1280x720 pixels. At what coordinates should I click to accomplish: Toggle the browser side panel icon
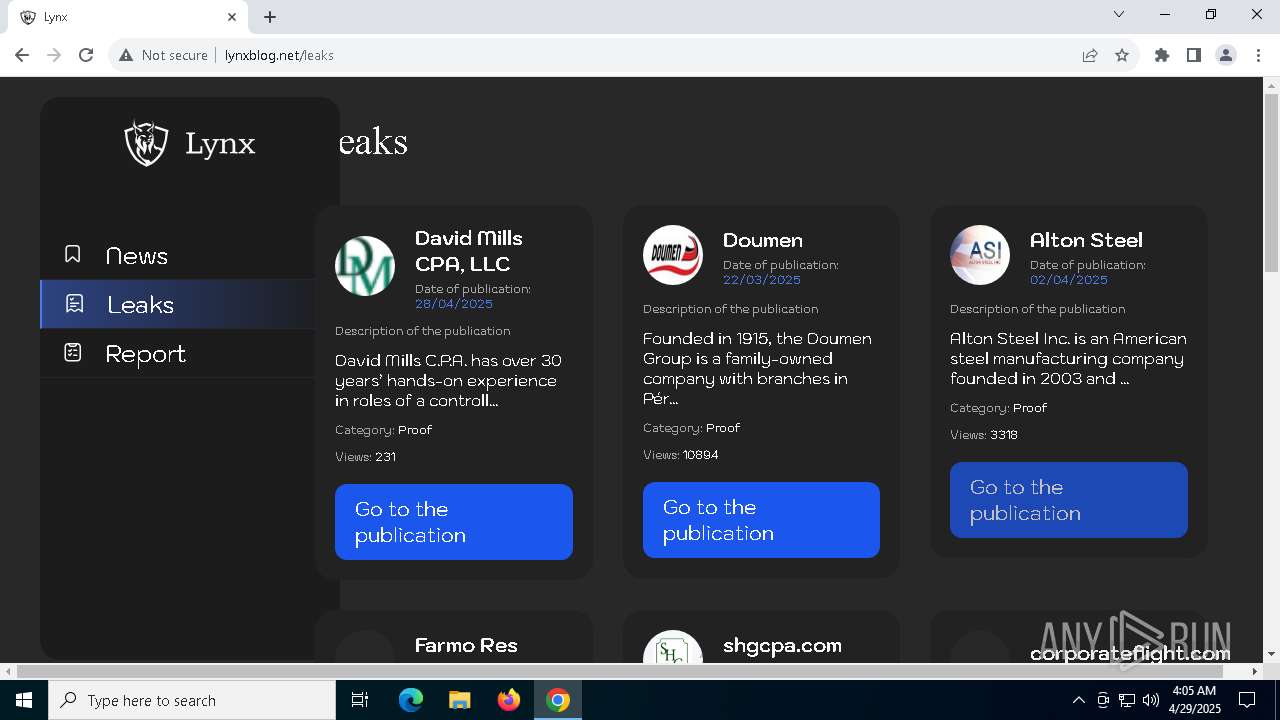pyautogui.click(x=1194, y=55)
